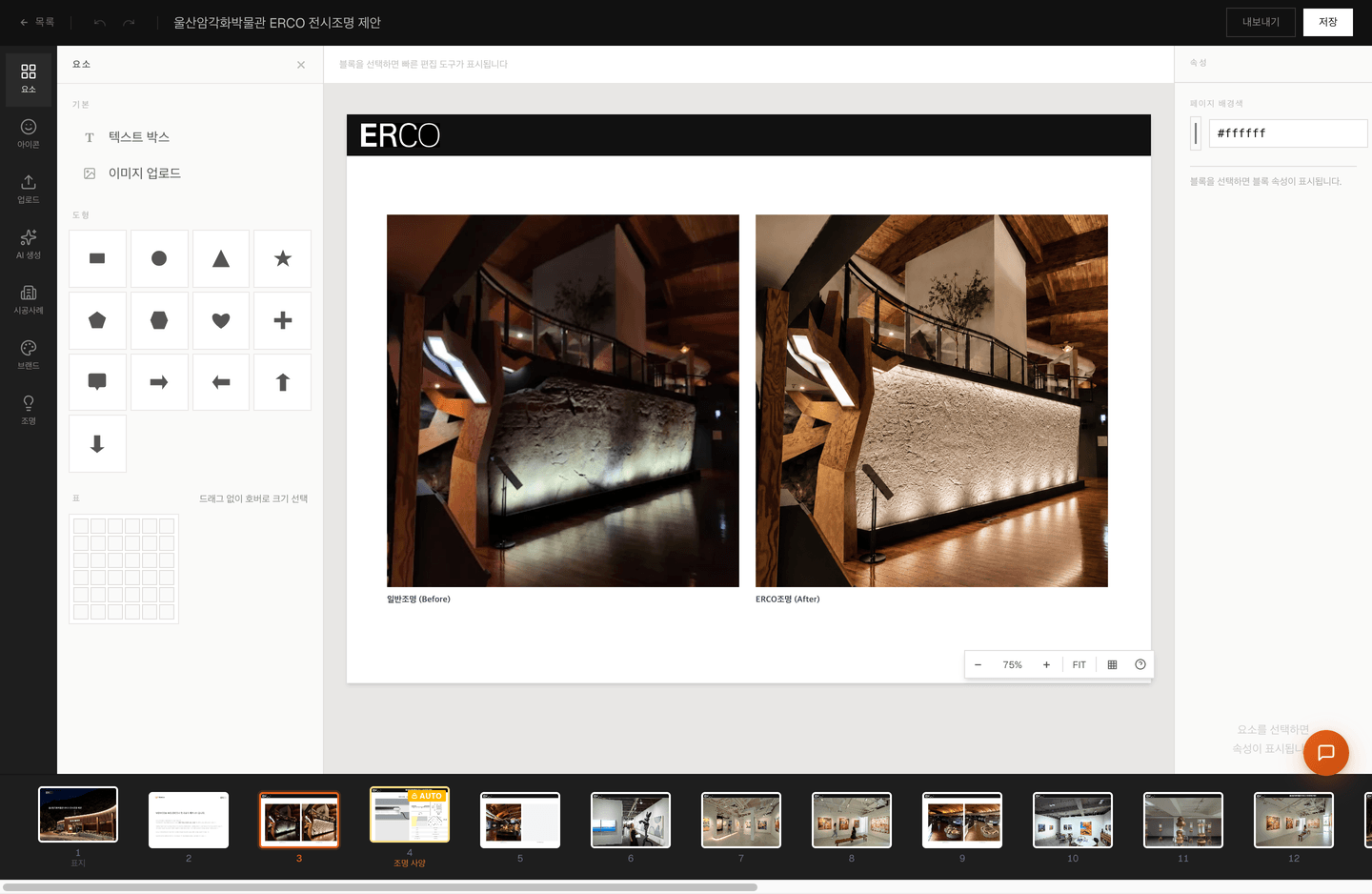Insert the left arrow shape
1372x894 pixels.
221,382
